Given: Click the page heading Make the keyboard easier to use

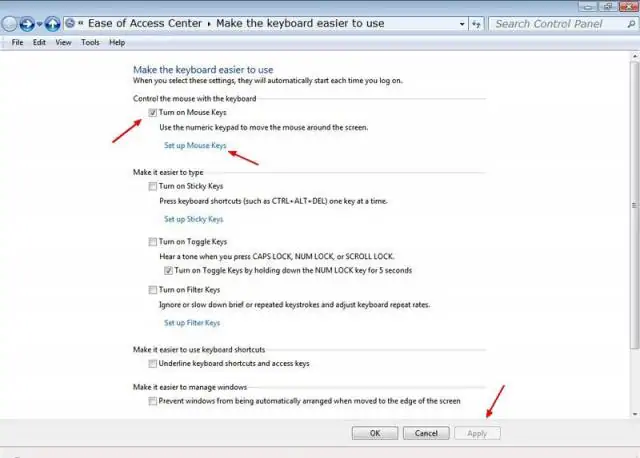Looking at the screenshot, I should click(203, 70).
